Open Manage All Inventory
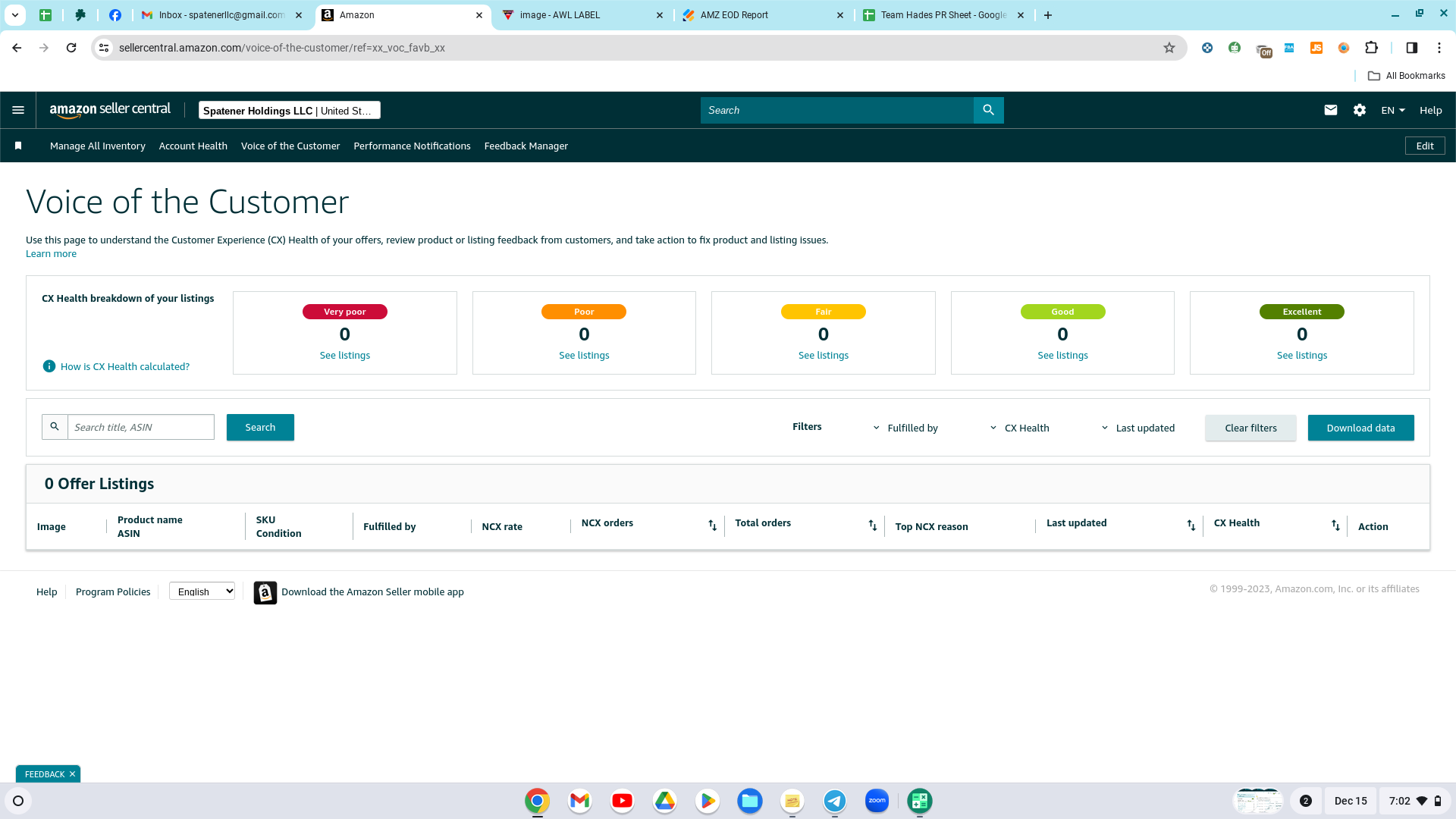The width and height of the screenshot is (1456, 819). (98, 146)
